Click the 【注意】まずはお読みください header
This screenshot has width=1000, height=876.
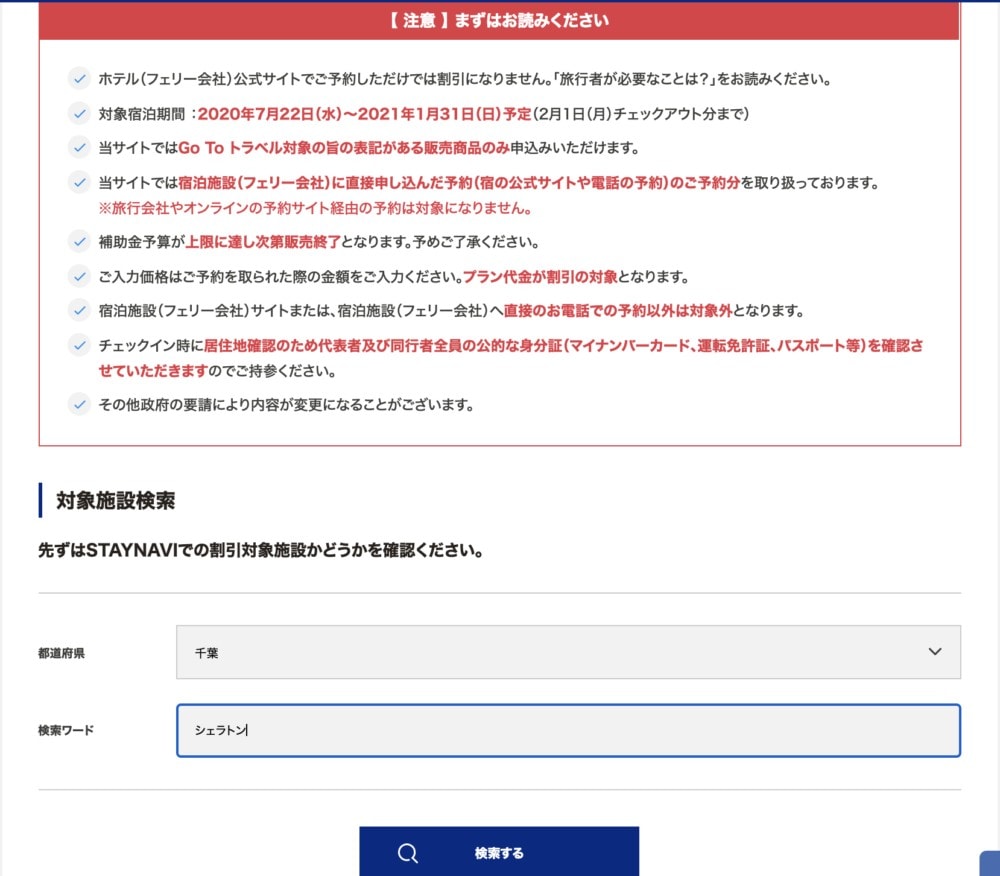(499, 20)
